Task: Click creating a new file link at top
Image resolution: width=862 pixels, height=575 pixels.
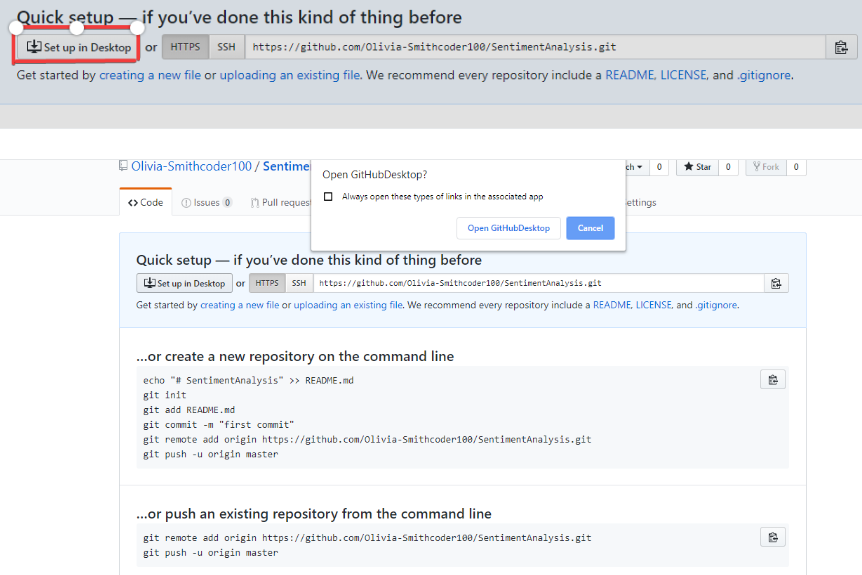Action: (x=150, y=75)
